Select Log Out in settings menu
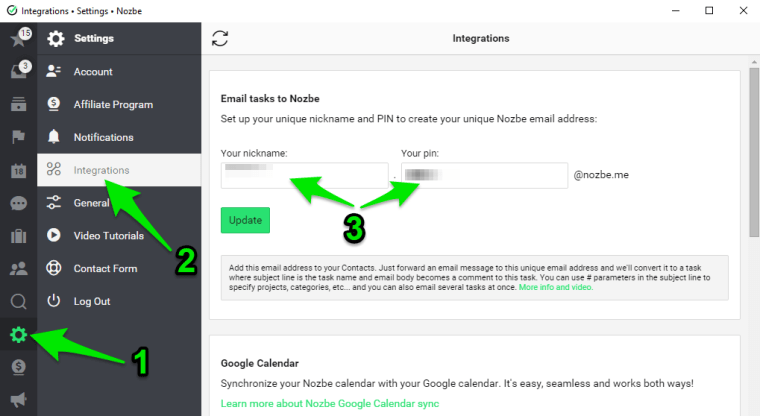 click(91, 301)
